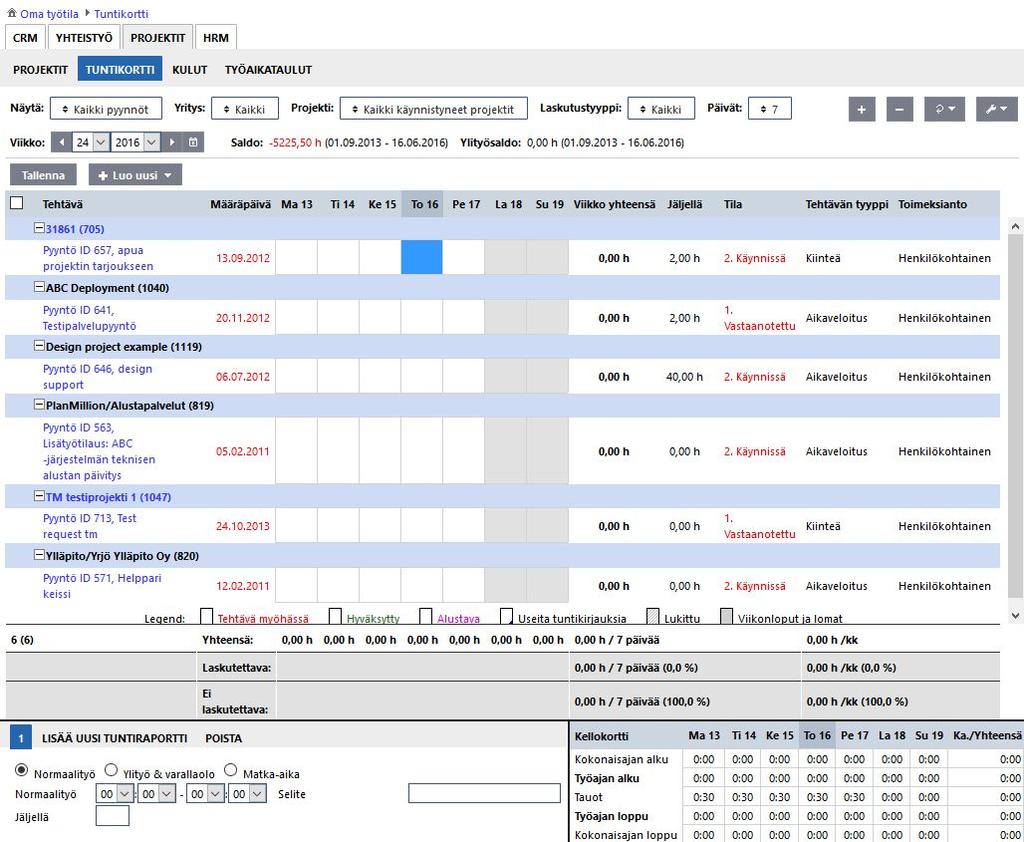1024x842 pixels.
Task: Open the week number 24 dropdown
Action: click(x=90, y=142)
